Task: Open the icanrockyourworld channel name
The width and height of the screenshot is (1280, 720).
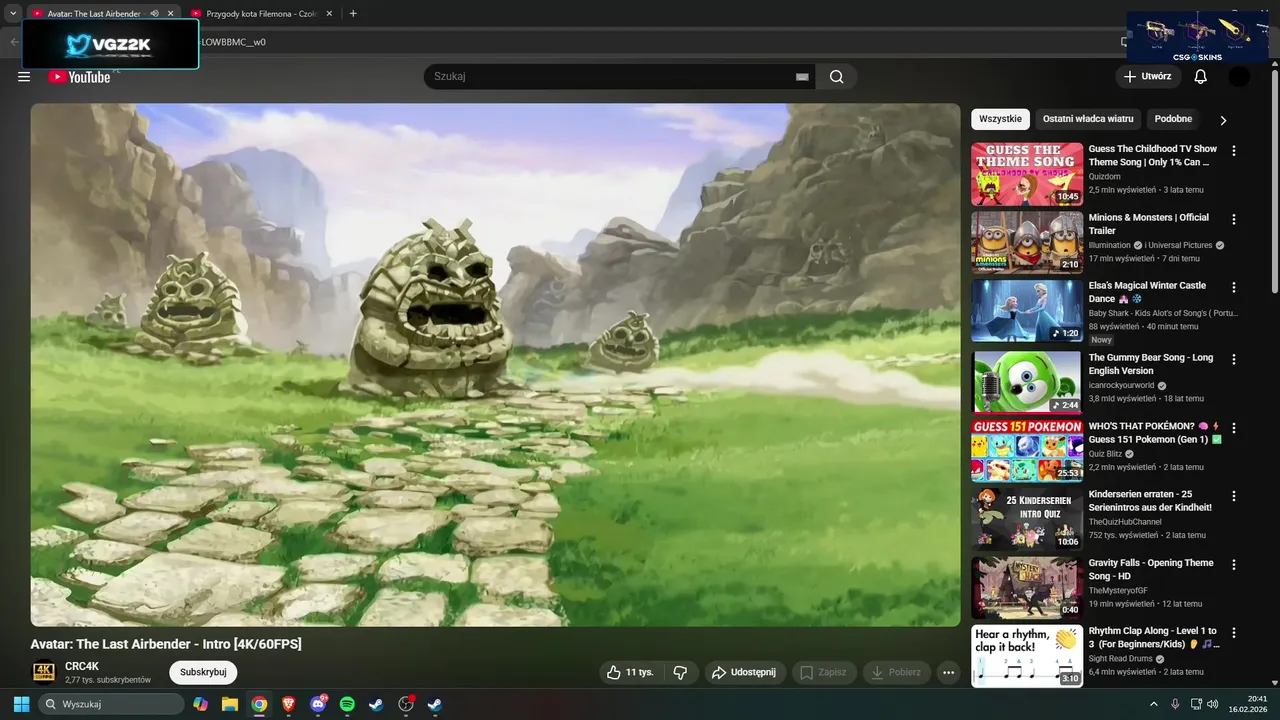Action: tap(1121, 385)
